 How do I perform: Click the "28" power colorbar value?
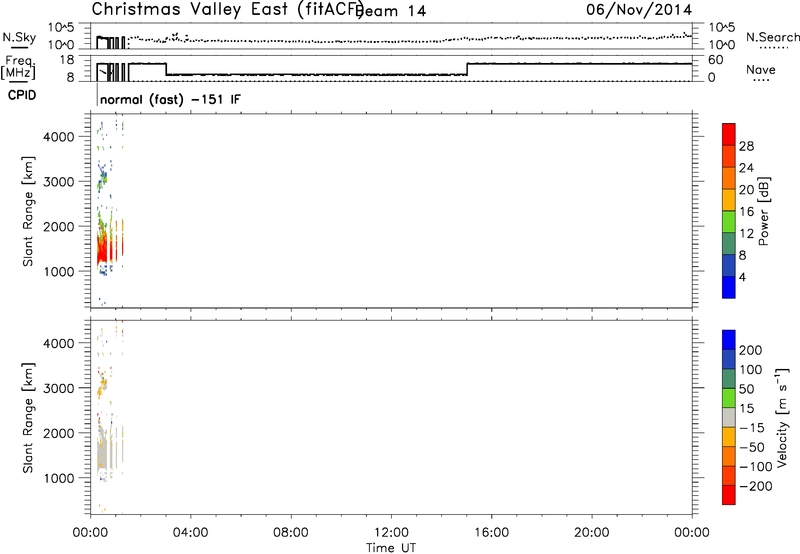[x=746, y=146]
